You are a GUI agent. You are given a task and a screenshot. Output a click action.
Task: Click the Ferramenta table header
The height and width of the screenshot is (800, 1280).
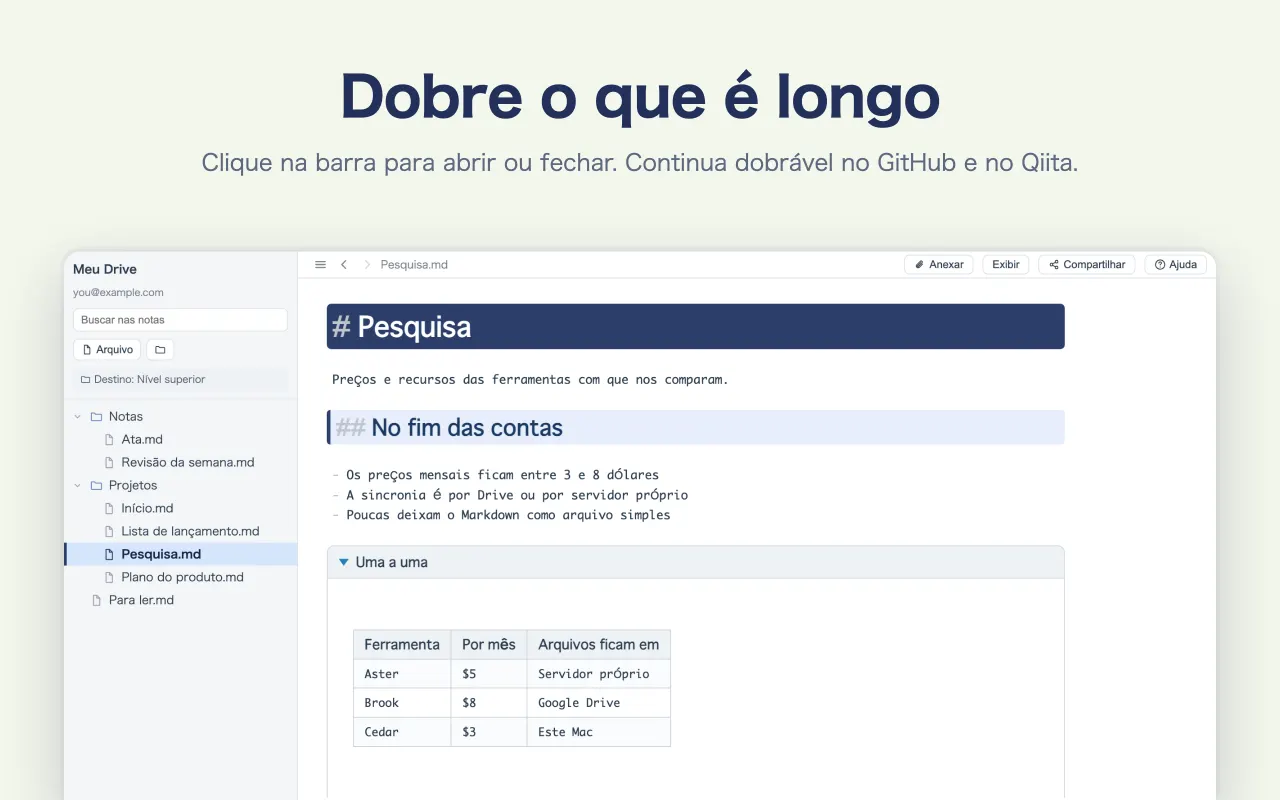[x=402, y=644]
